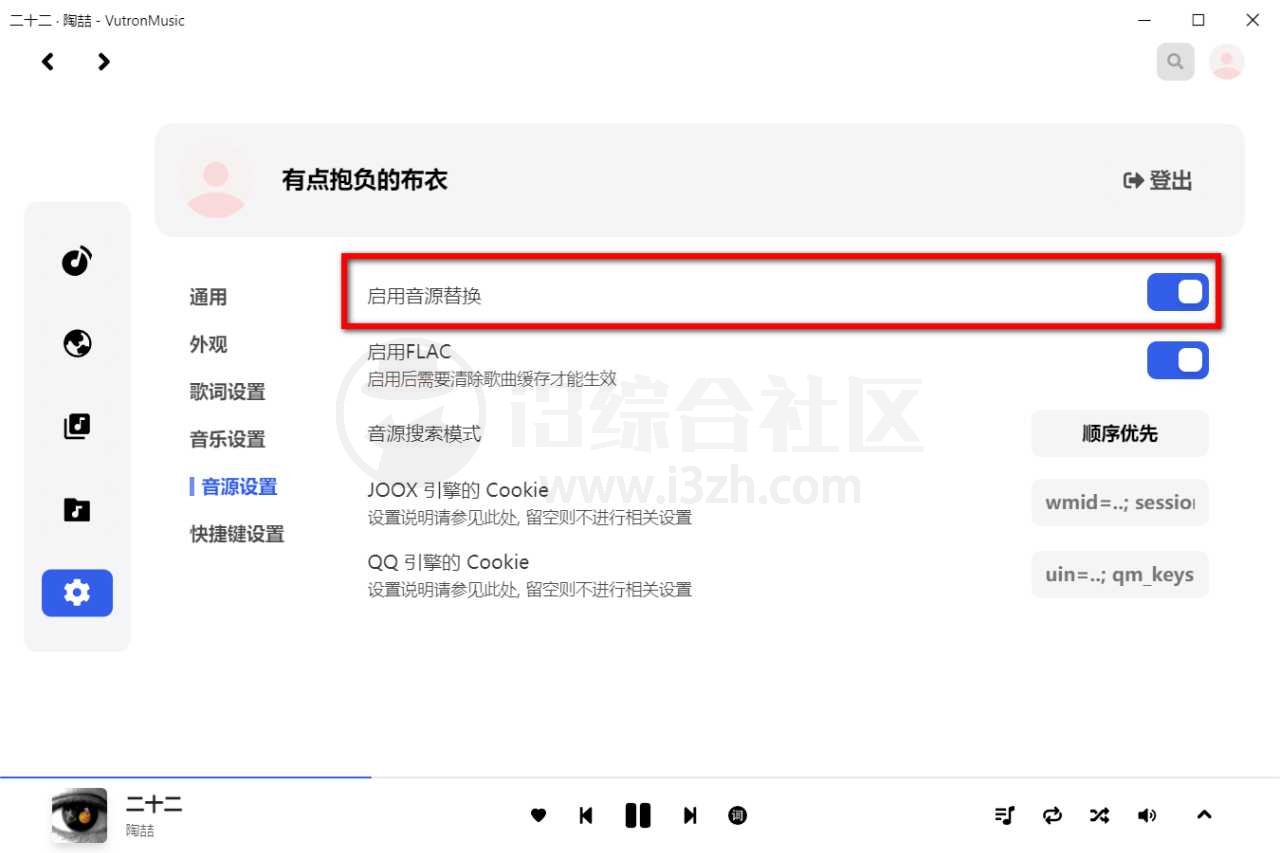The width and height of the screenshot is (1280, 853).
Task: Disable 启用音源替换 switch
Action: [x=1178, y=291]
